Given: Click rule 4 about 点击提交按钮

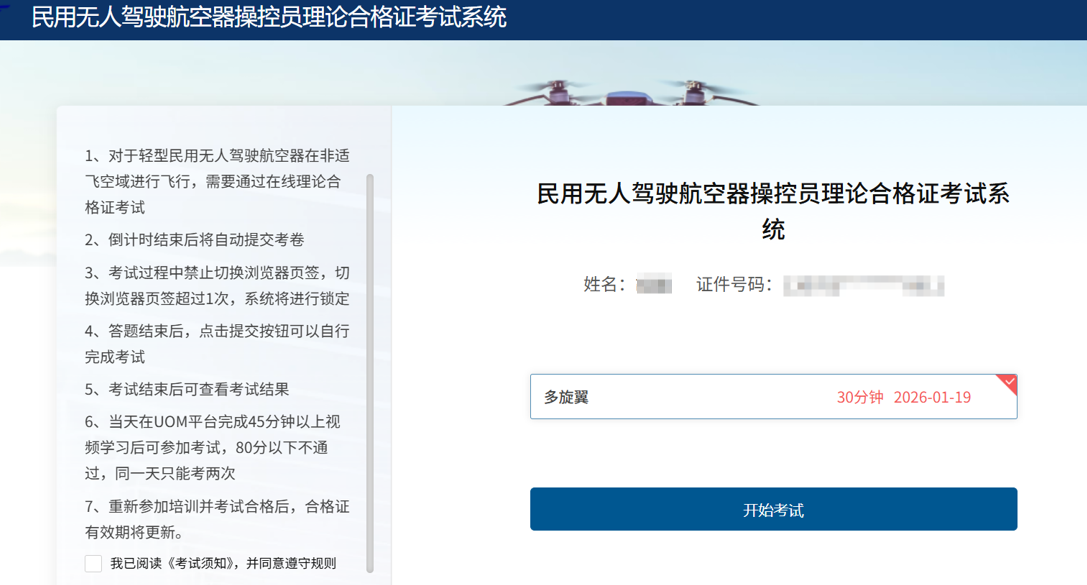Looking at the screenshot, I should pyautogui.click(x=217, y=344).
